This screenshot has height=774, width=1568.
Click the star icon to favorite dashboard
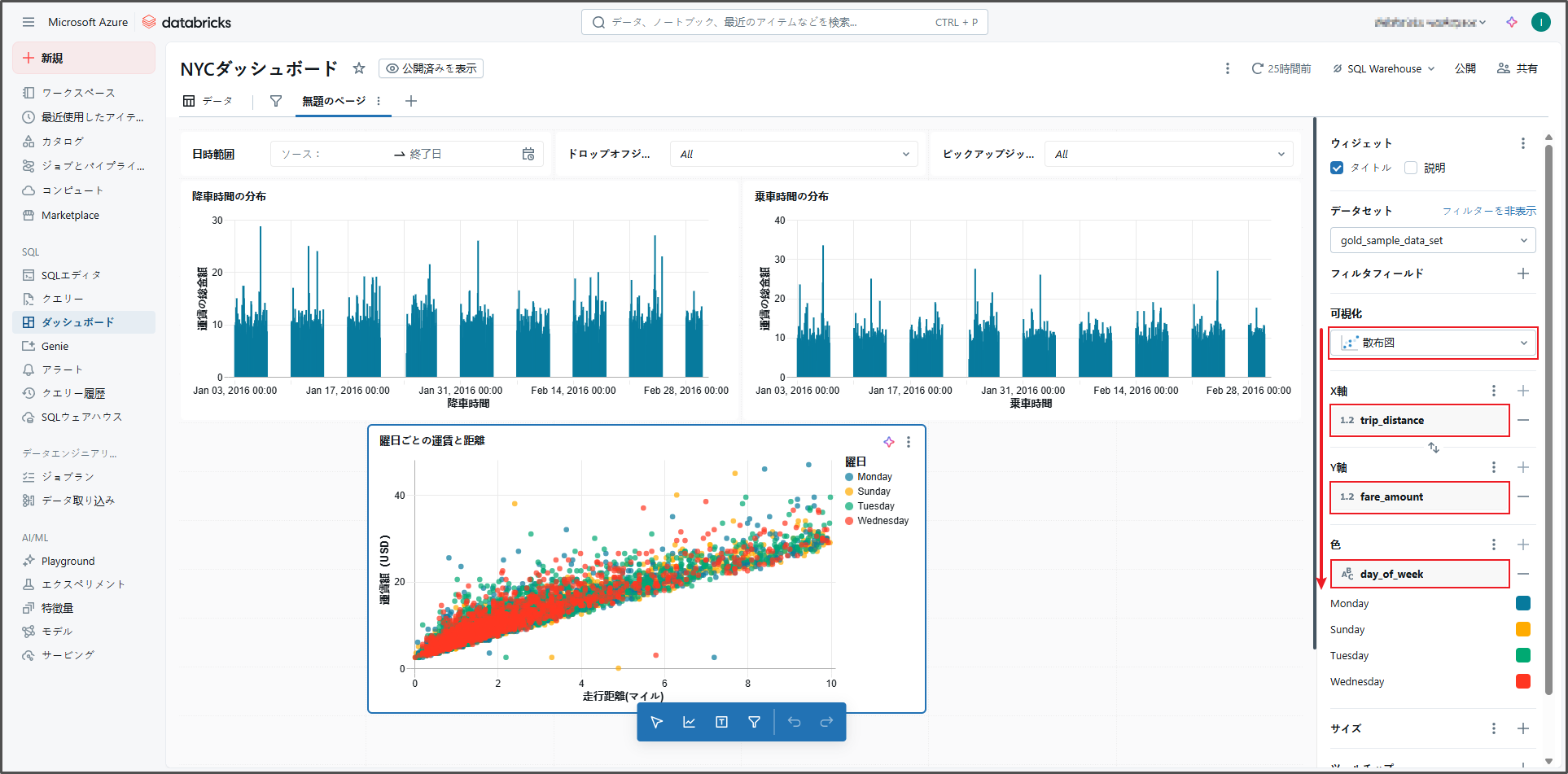(x=358, y=68)
